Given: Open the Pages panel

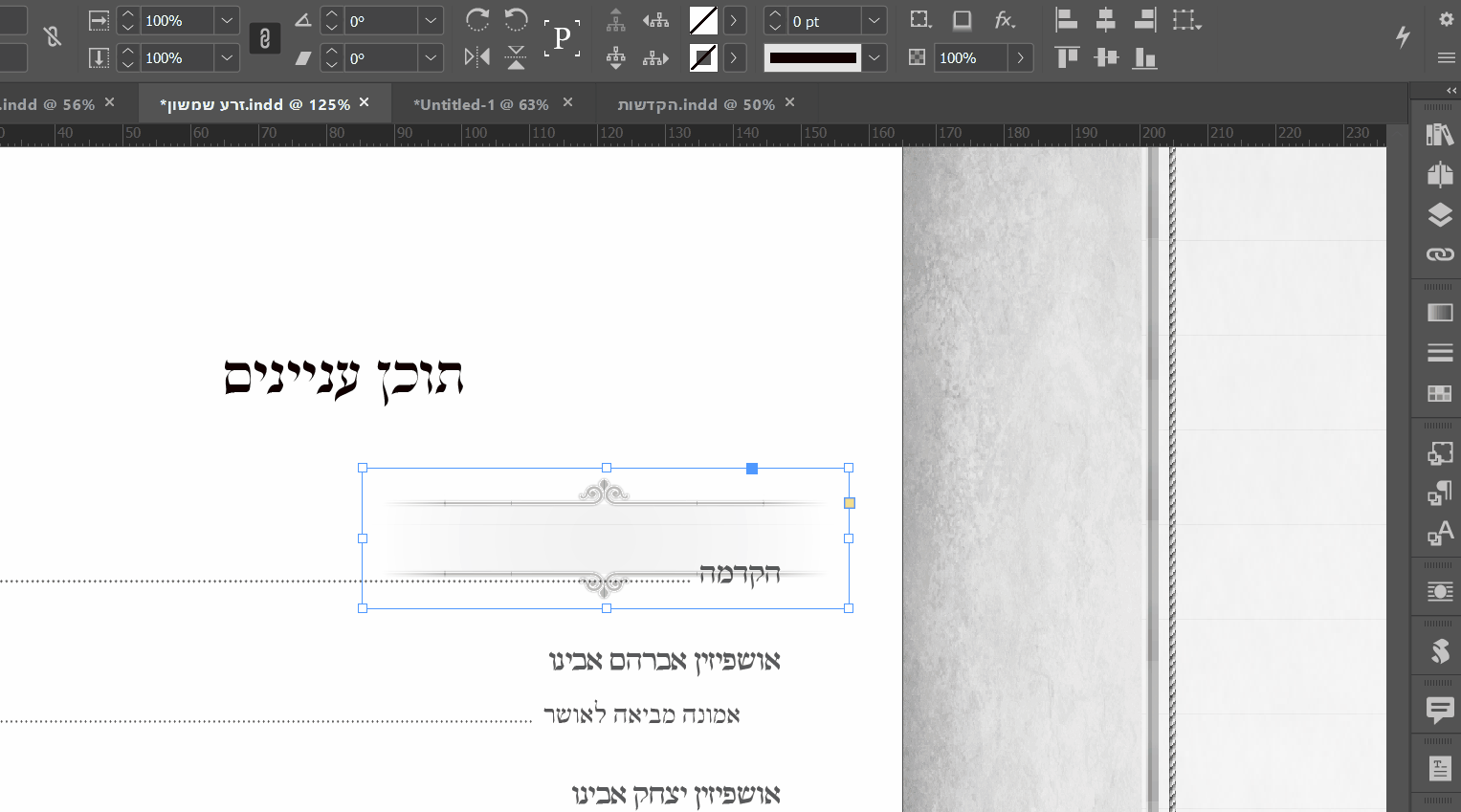Looking at the screenshot, I should click(1439, 174).
